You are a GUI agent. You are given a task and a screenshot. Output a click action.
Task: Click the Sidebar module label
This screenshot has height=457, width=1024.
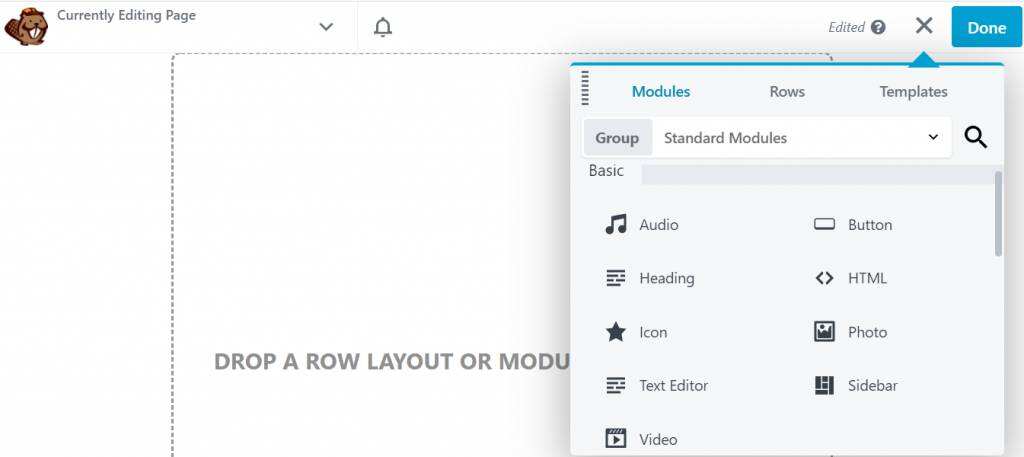point(872,386)
